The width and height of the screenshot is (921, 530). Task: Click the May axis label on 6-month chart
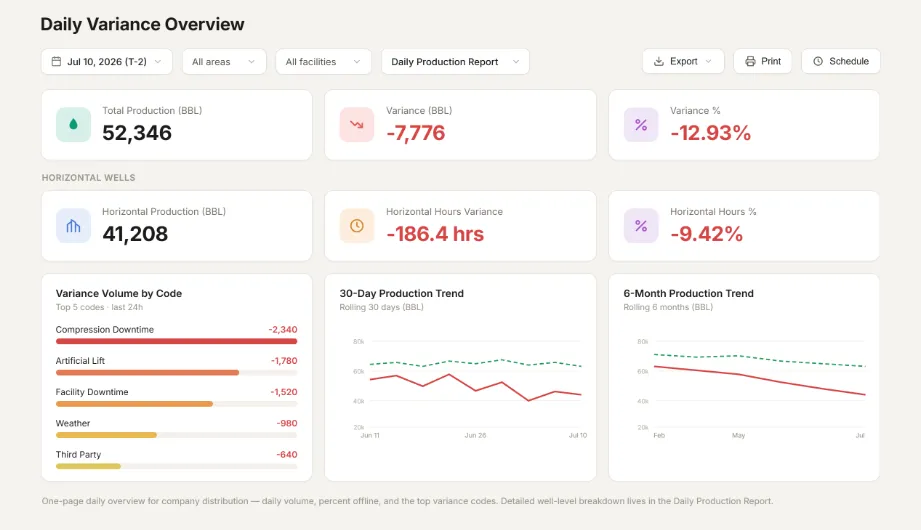pos(738,435)
